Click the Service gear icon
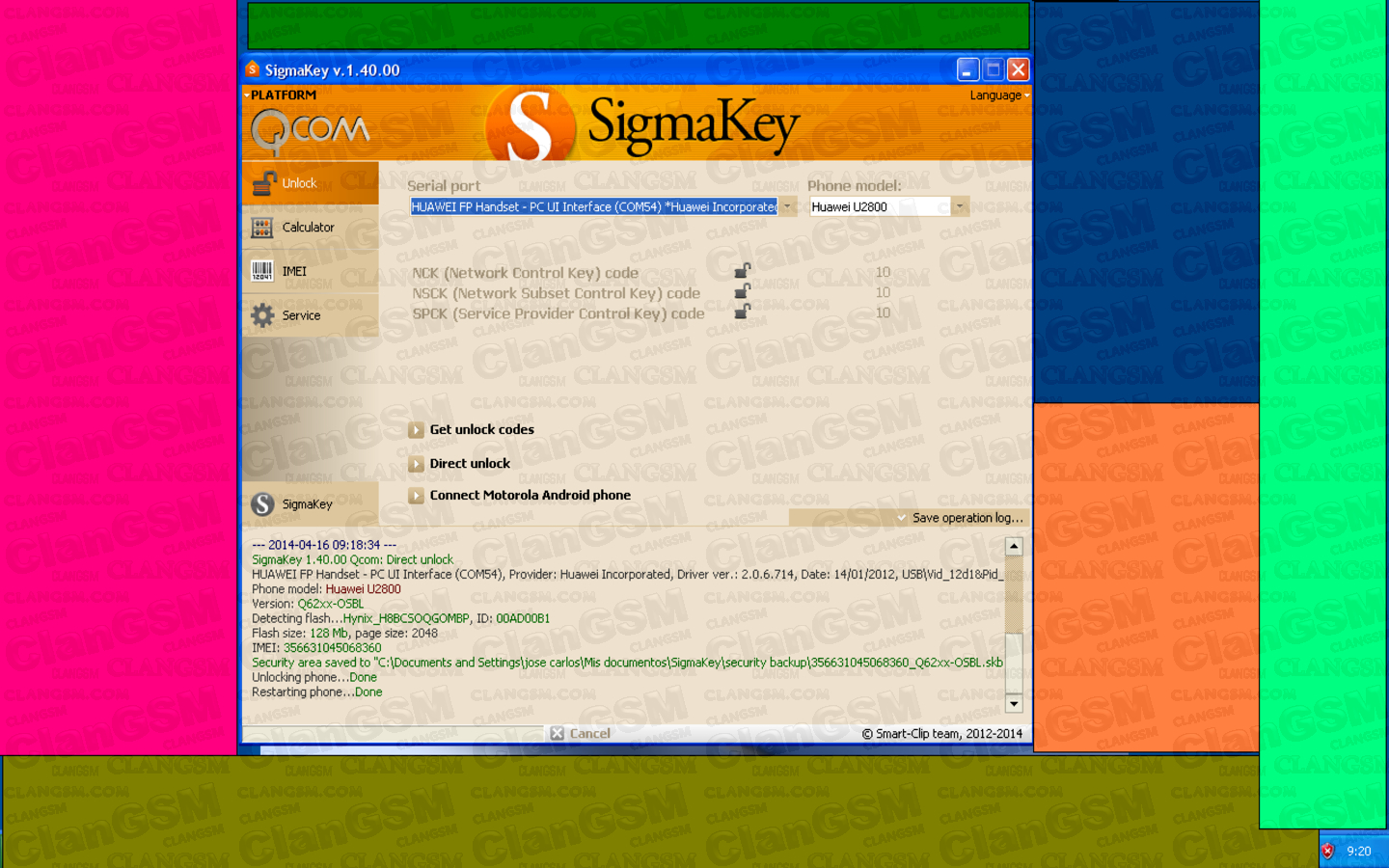Screen dimensions: 1389x868 point(262,315)
